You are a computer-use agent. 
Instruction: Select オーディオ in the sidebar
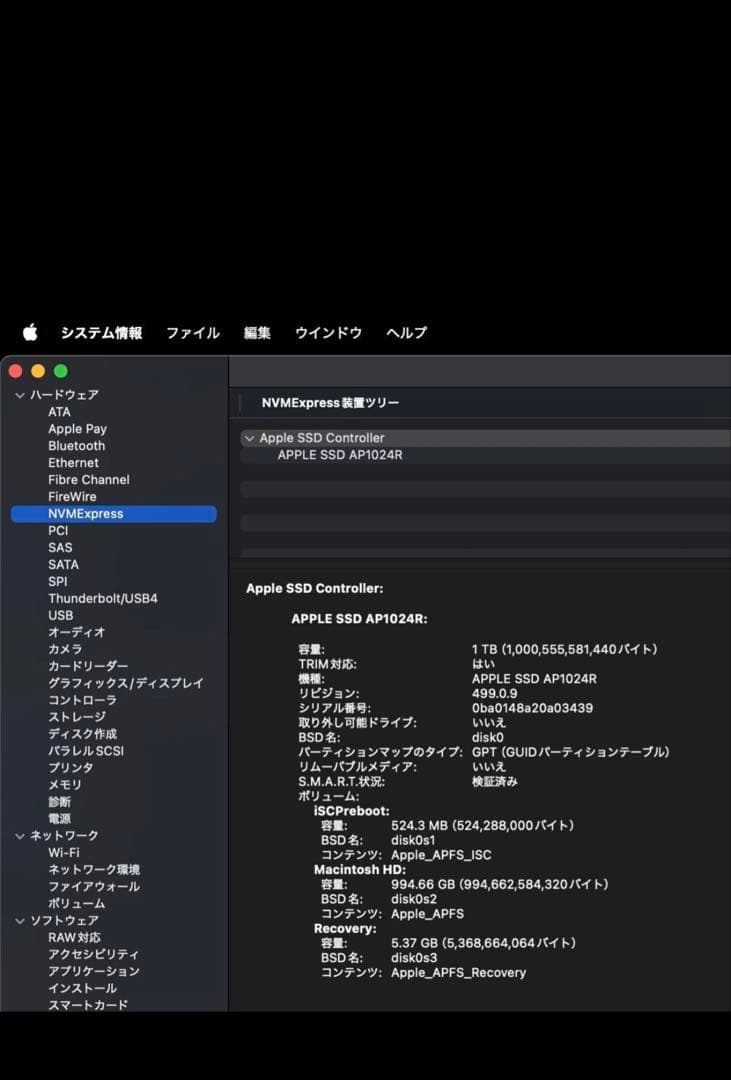click(76, 632)
